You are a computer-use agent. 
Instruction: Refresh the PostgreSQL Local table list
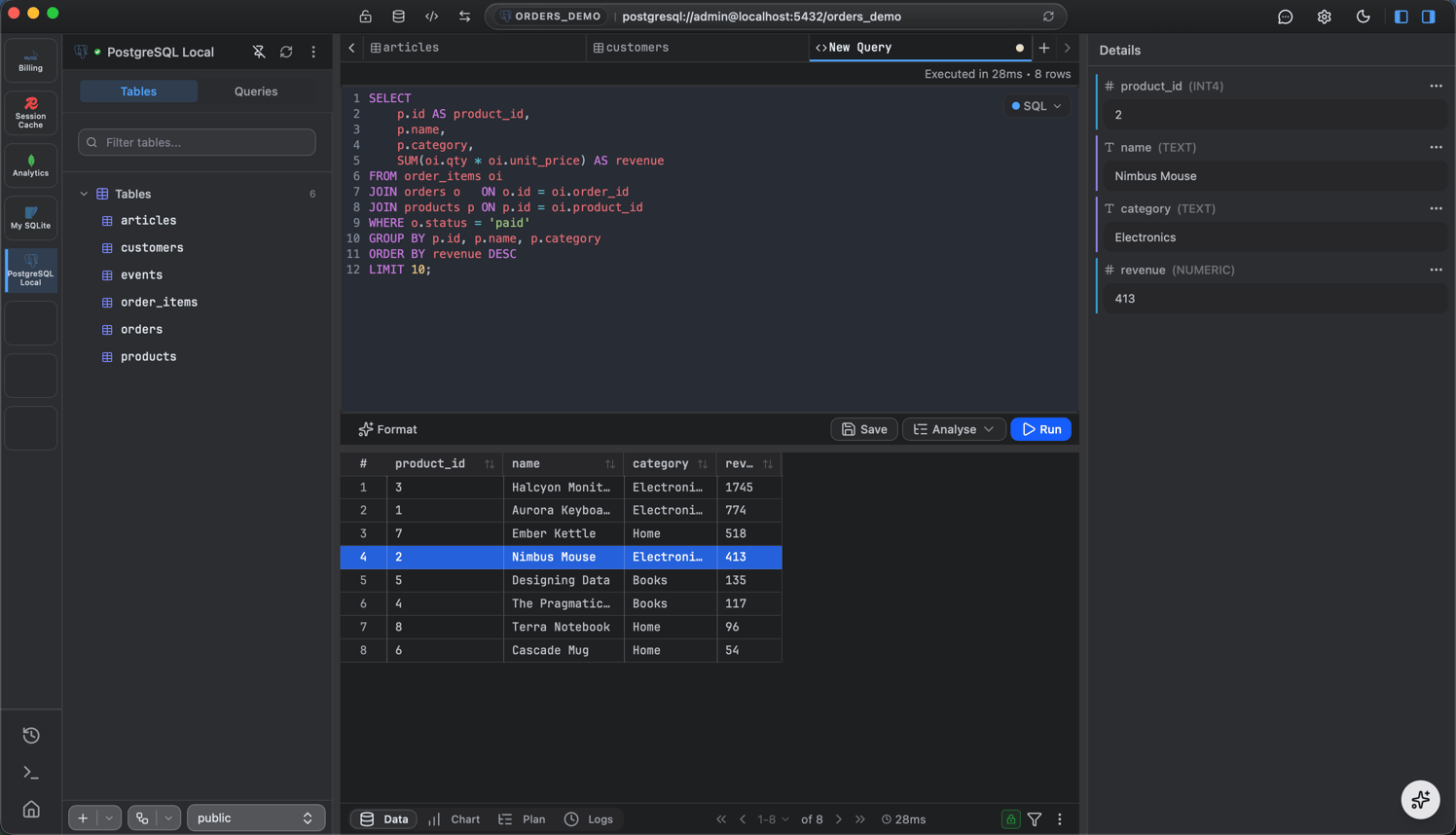coord(286,53)
